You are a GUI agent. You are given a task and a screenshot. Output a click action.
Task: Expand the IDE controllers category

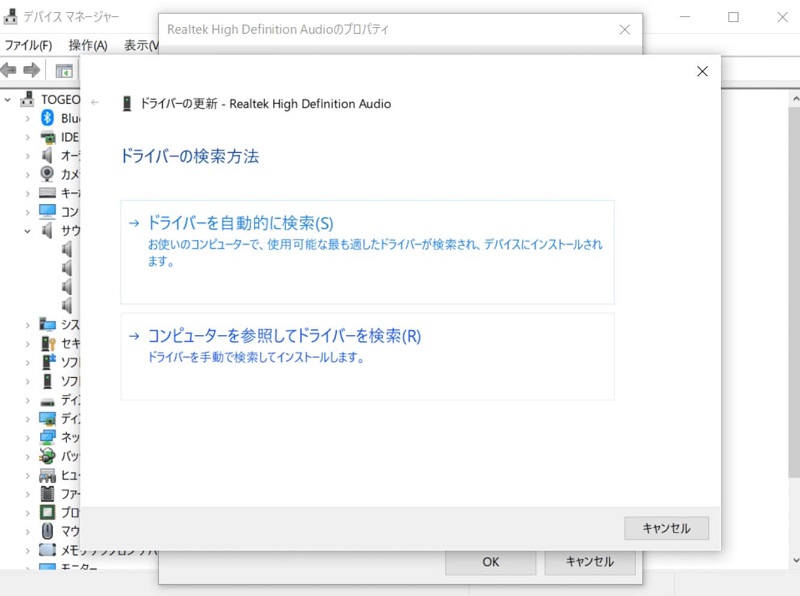tap(28, 137)
